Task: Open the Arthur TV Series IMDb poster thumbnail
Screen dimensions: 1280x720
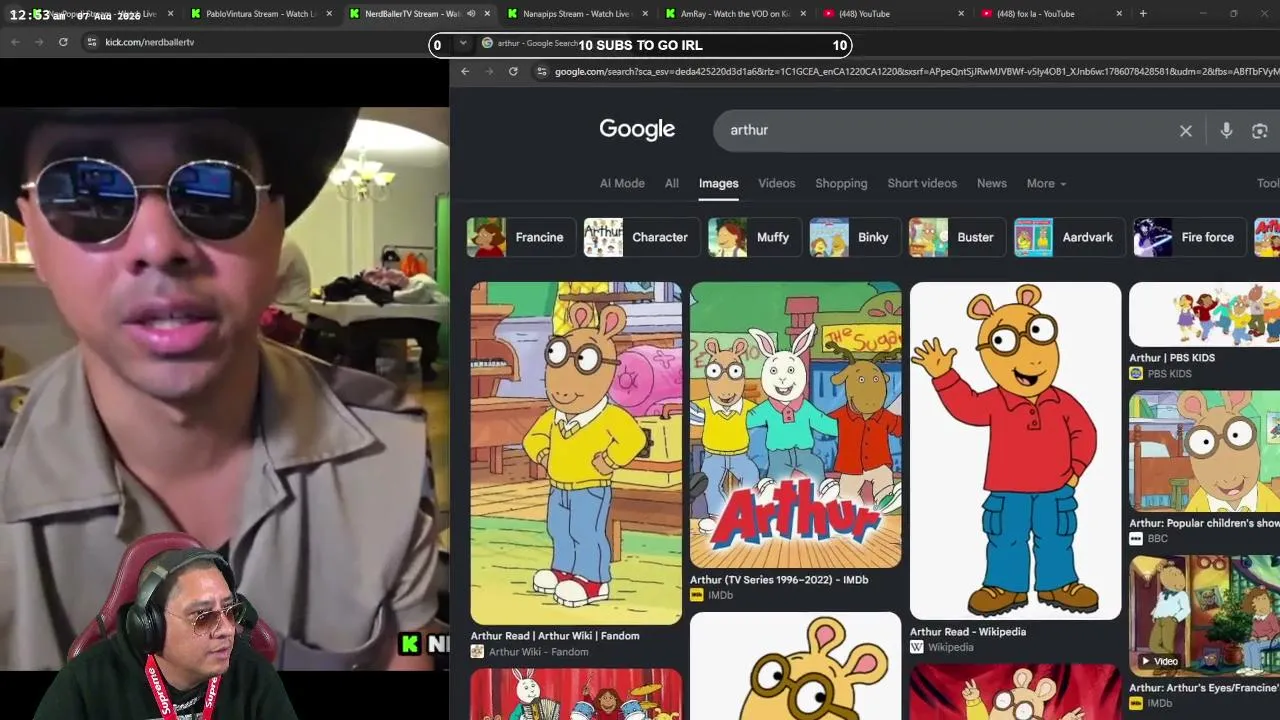Action: click(x=796, y=425)
